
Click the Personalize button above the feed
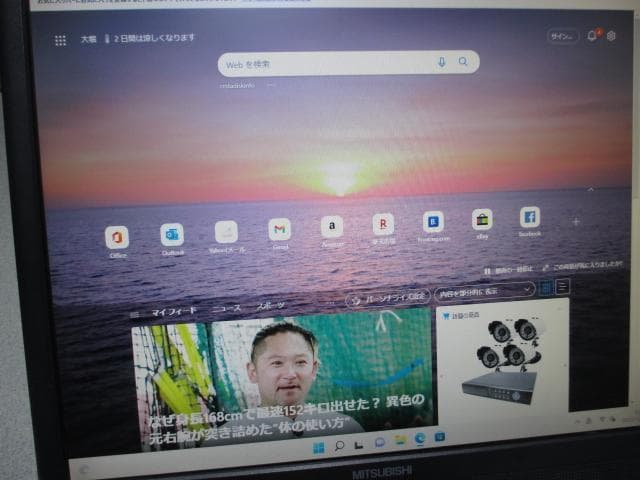[388, 298]
